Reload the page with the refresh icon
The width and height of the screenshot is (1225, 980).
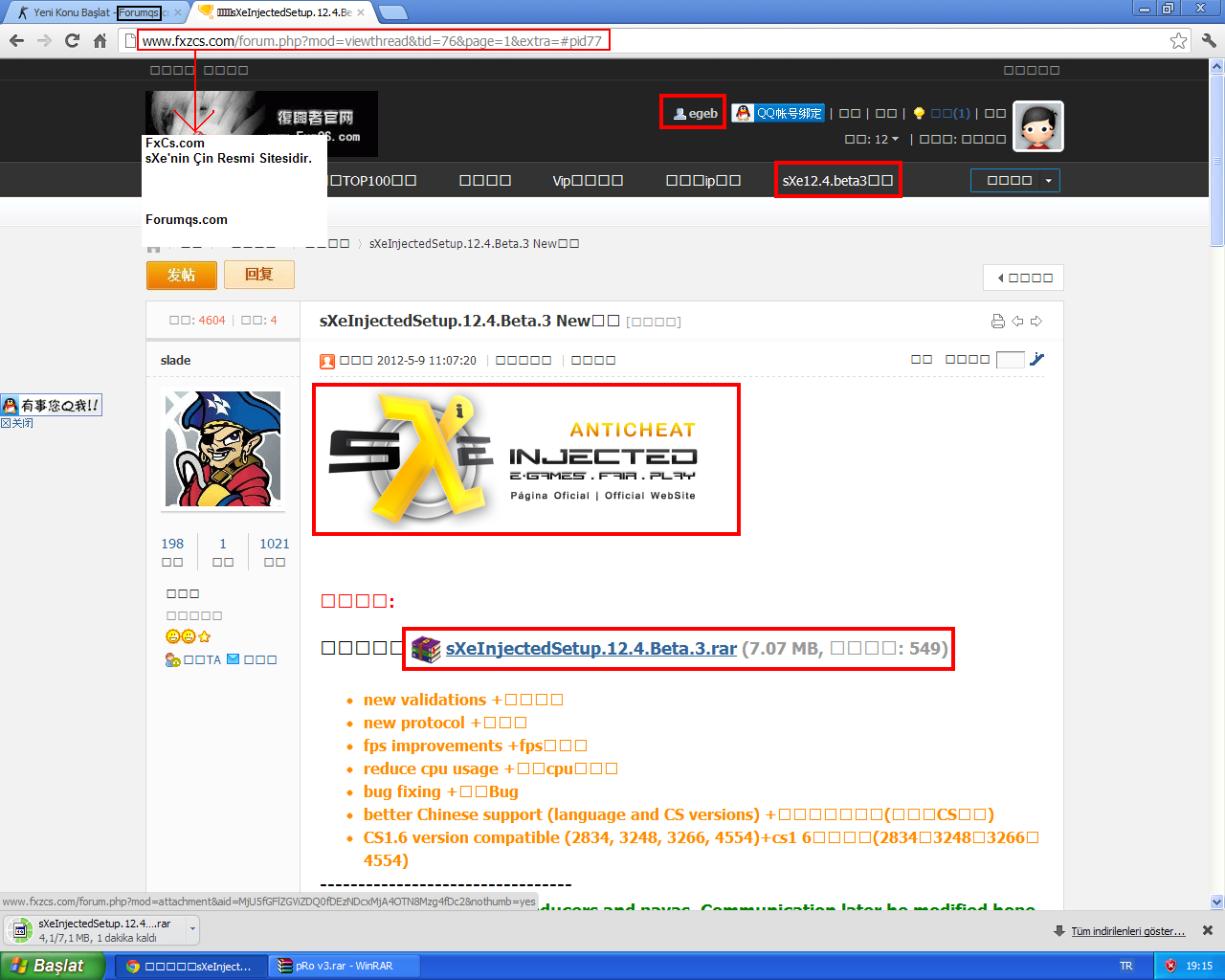click(72, 40)
